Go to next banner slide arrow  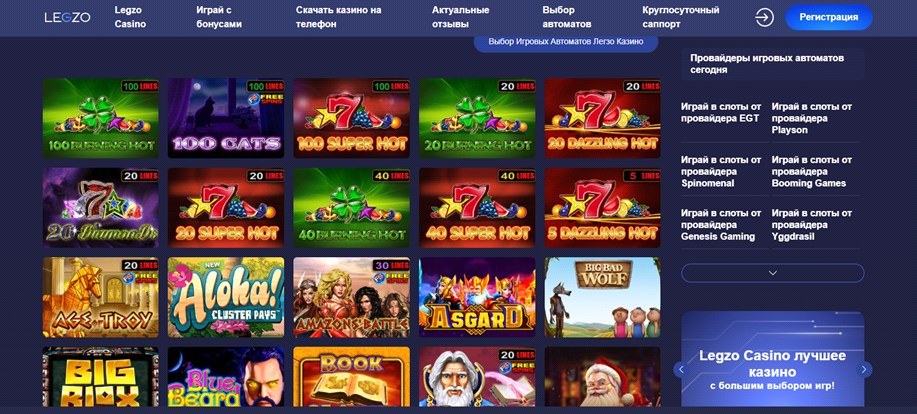pos(864,369)
